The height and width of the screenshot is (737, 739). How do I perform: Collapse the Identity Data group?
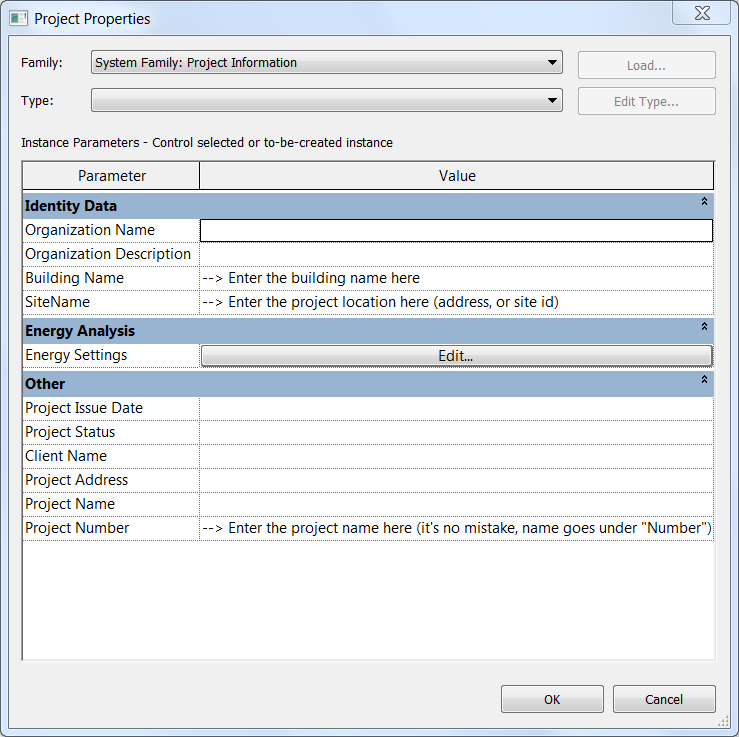pyautogui.click(x=704, y=201)
